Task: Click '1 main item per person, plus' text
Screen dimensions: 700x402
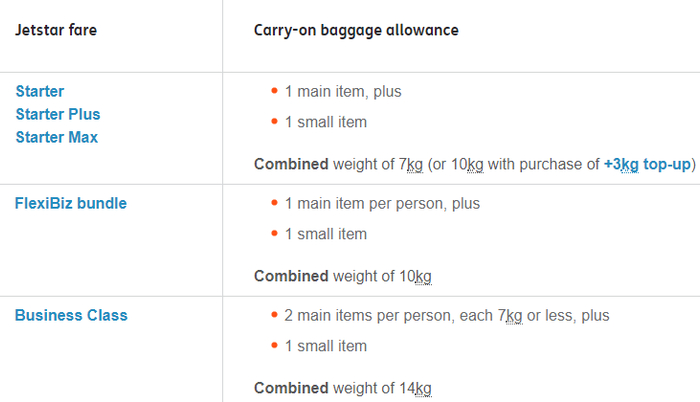Action: coord(382,203)
